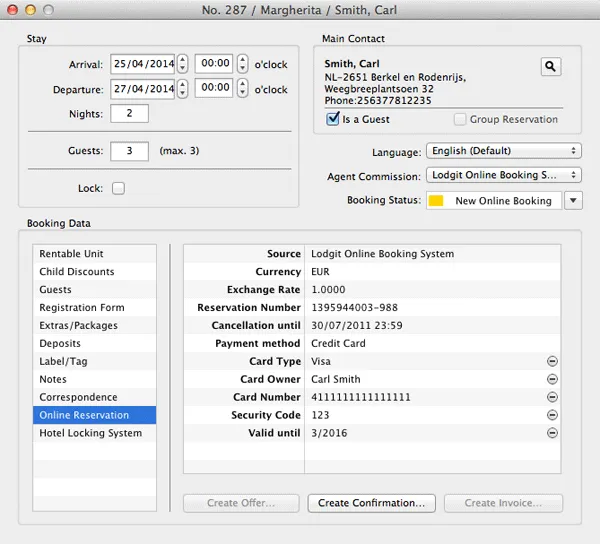Image resolution: width=600 pixels, height=544 pixels.
Task: Select the Online Reservation entry
Action: [x=95, y=415]
